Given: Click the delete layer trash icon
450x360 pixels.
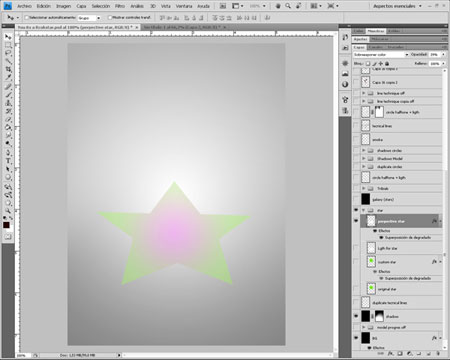Looking at the screenshot, I should 438,353.
